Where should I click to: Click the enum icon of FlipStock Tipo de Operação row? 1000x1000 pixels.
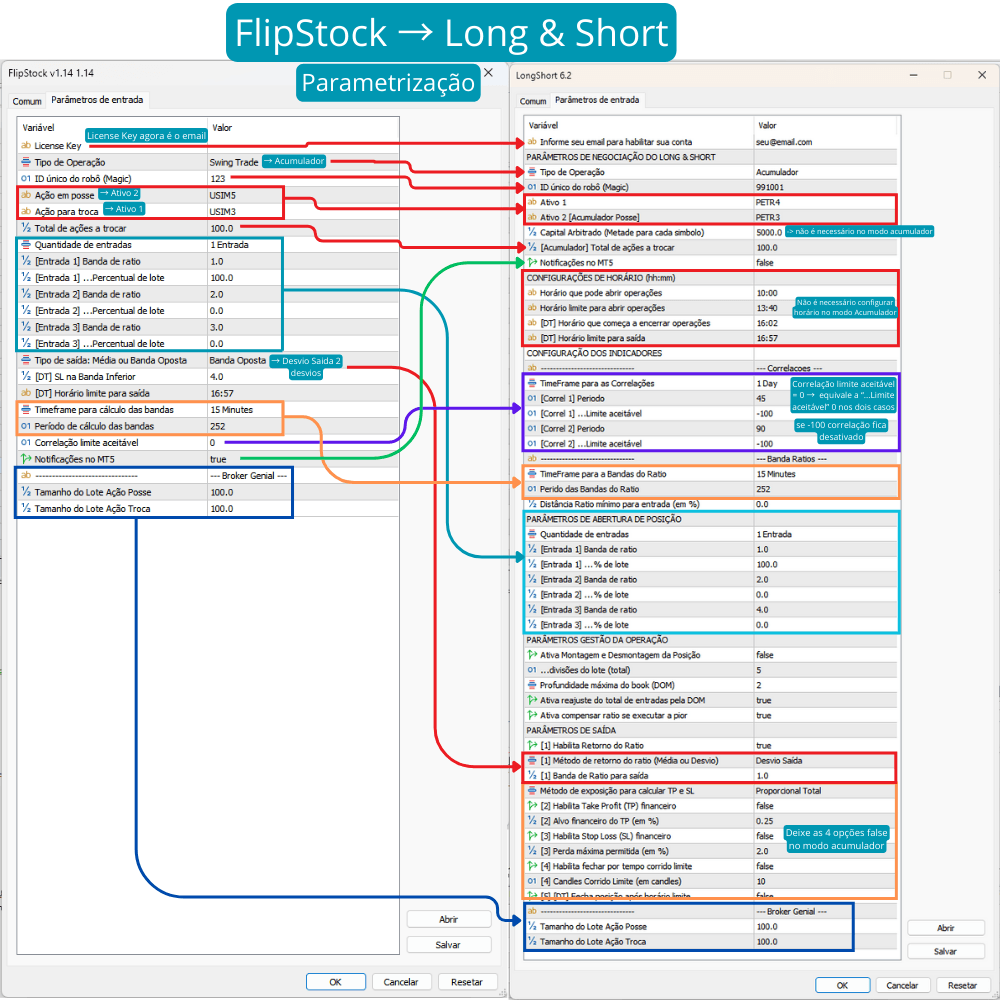point(26,162)
